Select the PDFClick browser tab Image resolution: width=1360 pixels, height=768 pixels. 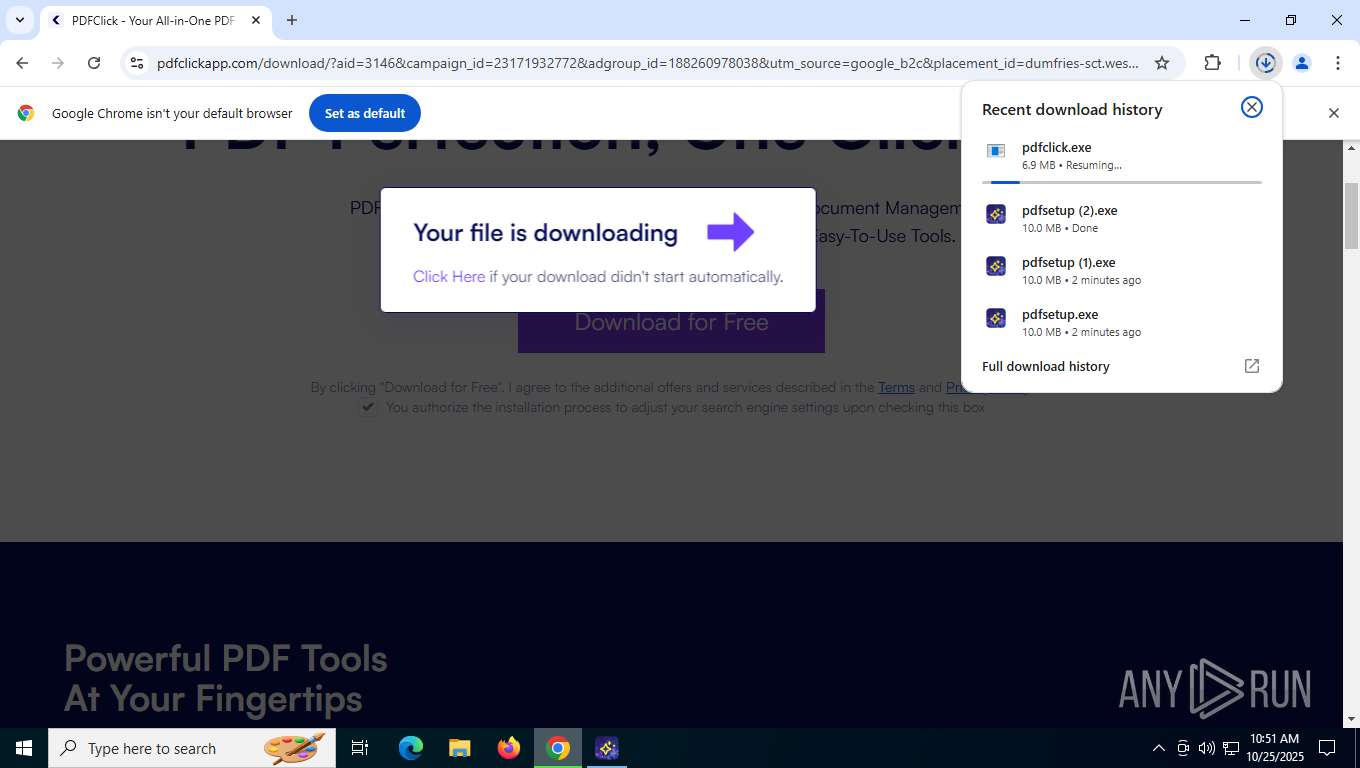(x=155, y=20)
